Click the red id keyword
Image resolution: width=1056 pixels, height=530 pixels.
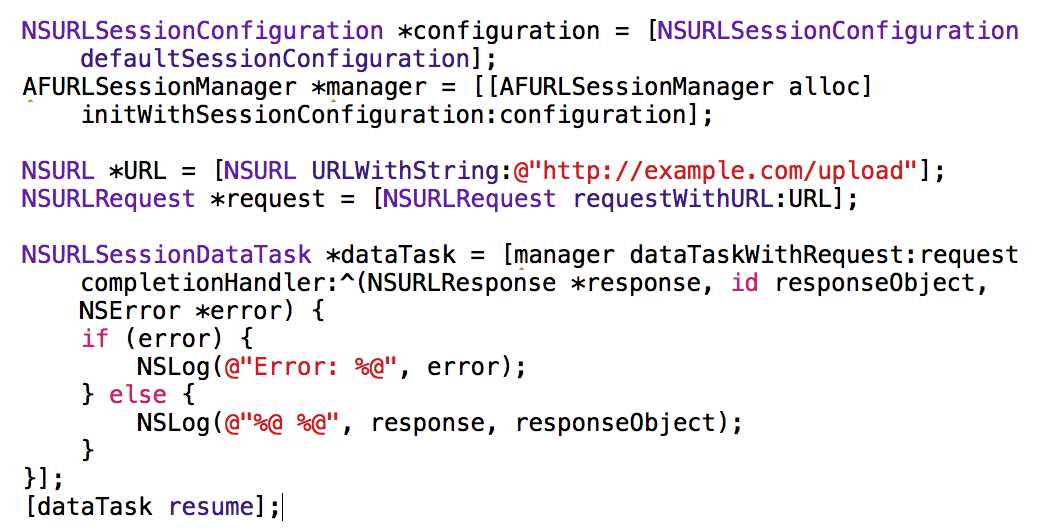point(745,283)
